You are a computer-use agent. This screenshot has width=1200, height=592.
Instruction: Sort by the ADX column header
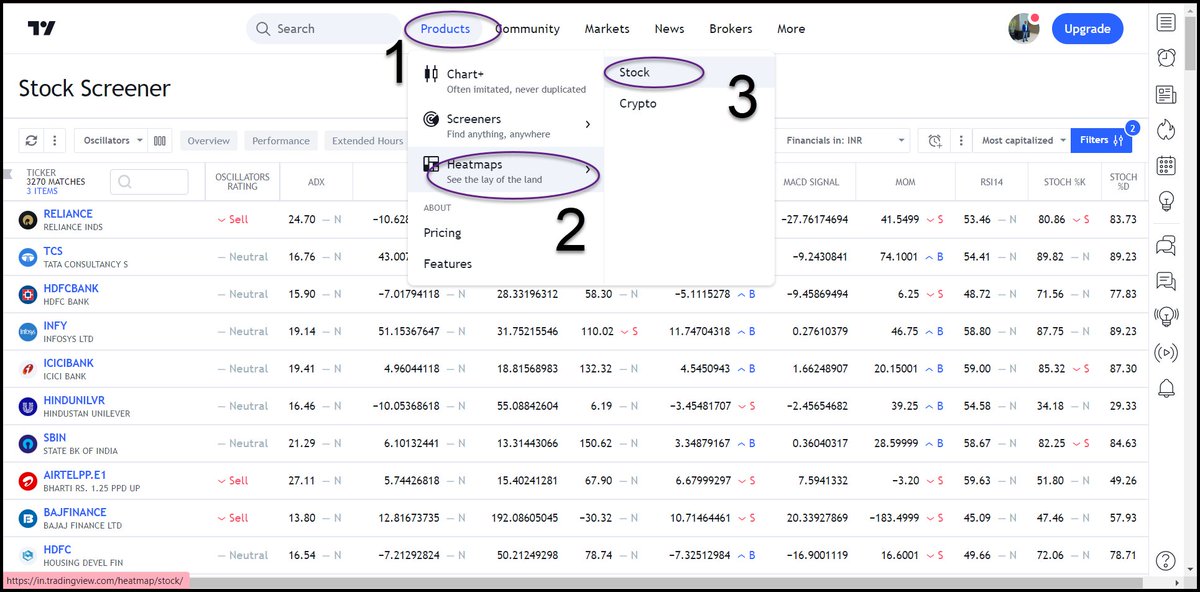(316, 182)
